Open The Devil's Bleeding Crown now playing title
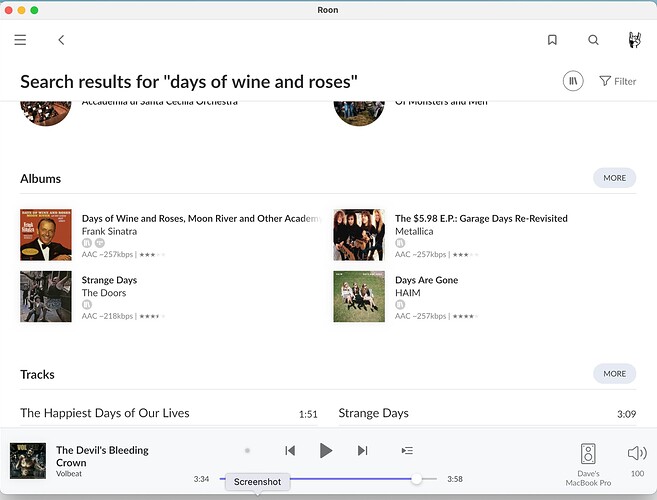This screenshot has width=657, height=500. 102,456
